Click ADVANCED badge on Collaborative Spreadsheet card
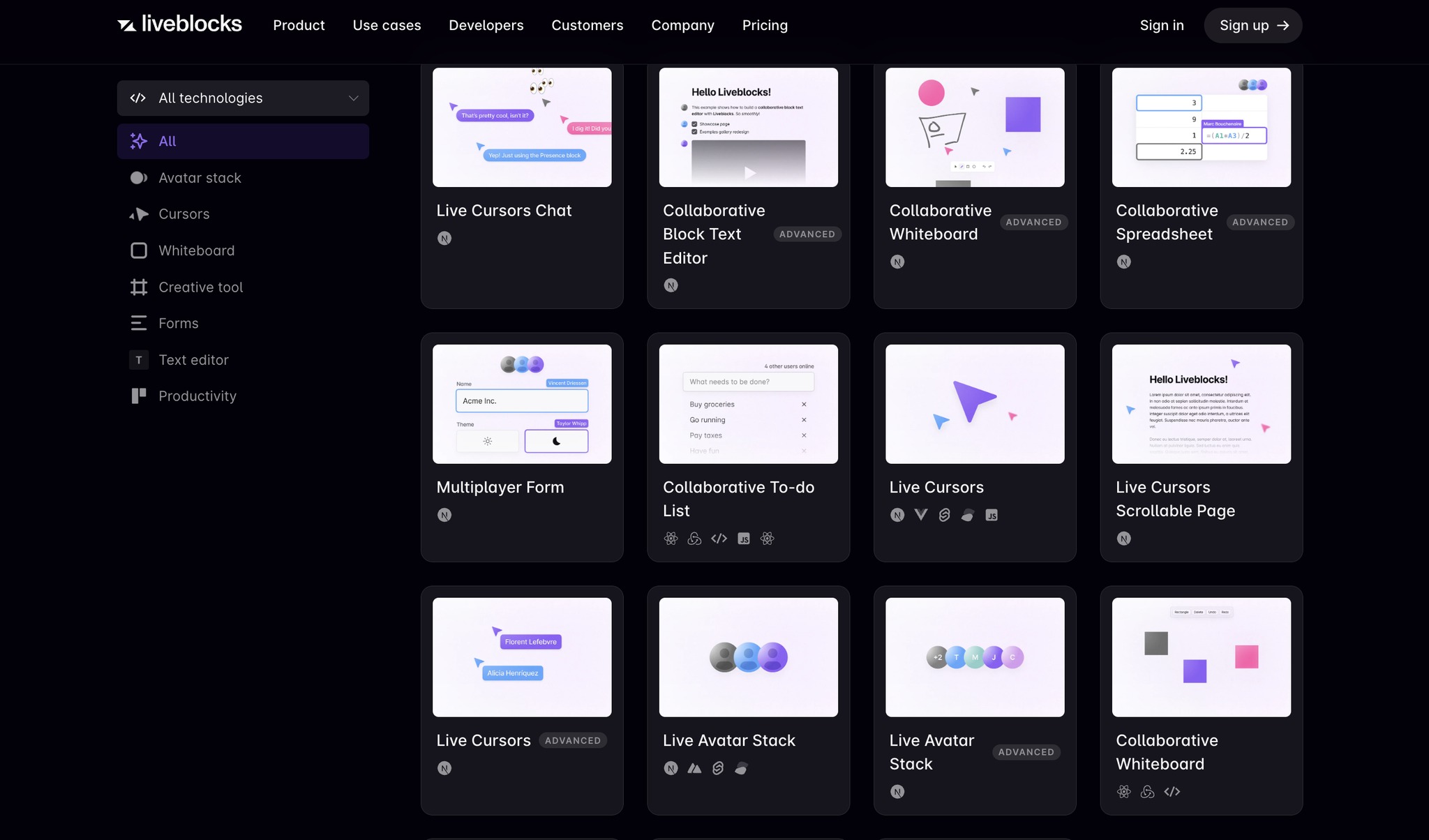1429x840 pixels. coord(1260,223)
